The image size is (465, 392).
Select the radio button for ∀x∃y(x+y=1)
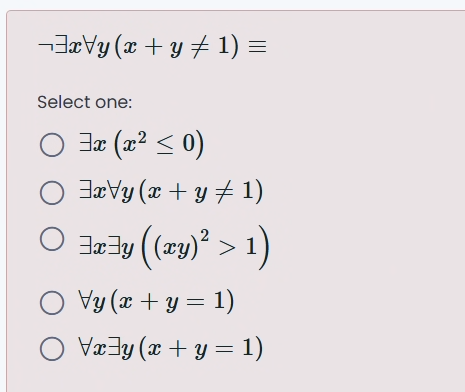click(x=52, y=349)
